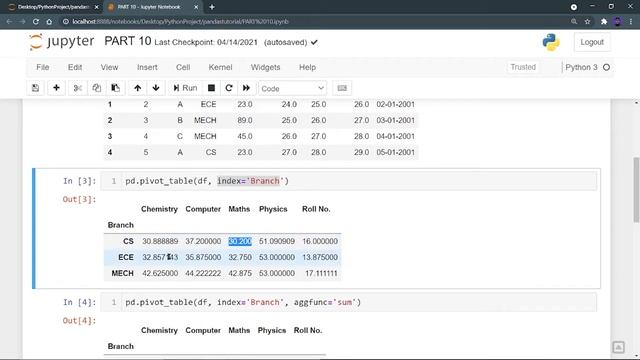Open the Edit menu
This screenshot has width=640, height=360.
coord(75,67)
